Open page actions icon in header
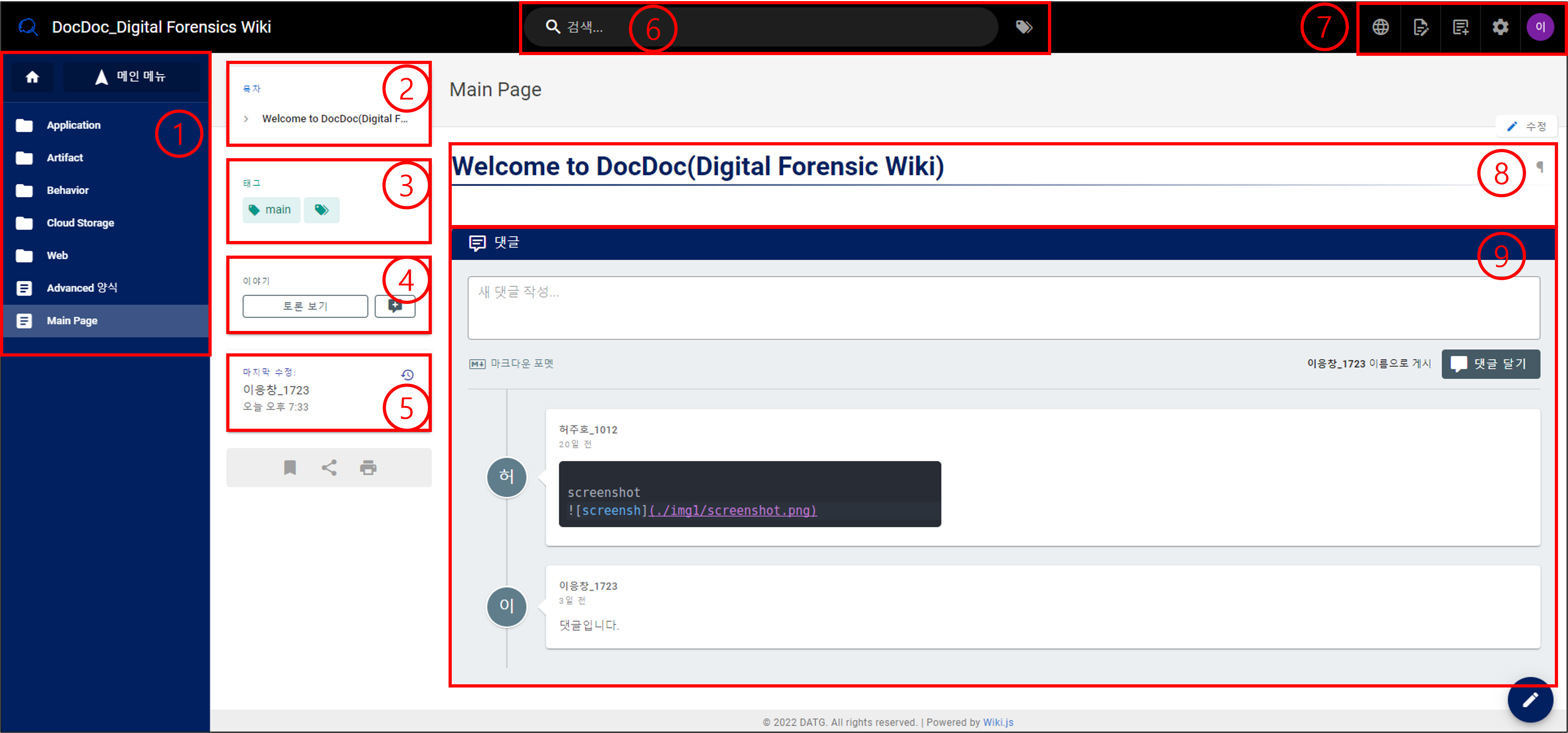 pyautogui.click(x=1420, y=27)
